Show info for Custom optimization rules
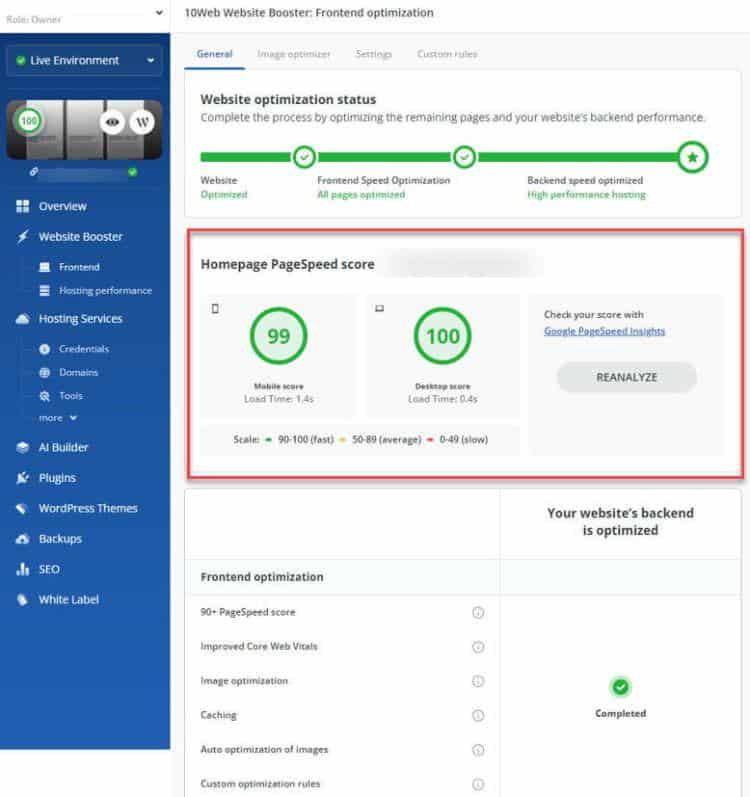Viewport: 750px width, 797px height. coord(478,784)
